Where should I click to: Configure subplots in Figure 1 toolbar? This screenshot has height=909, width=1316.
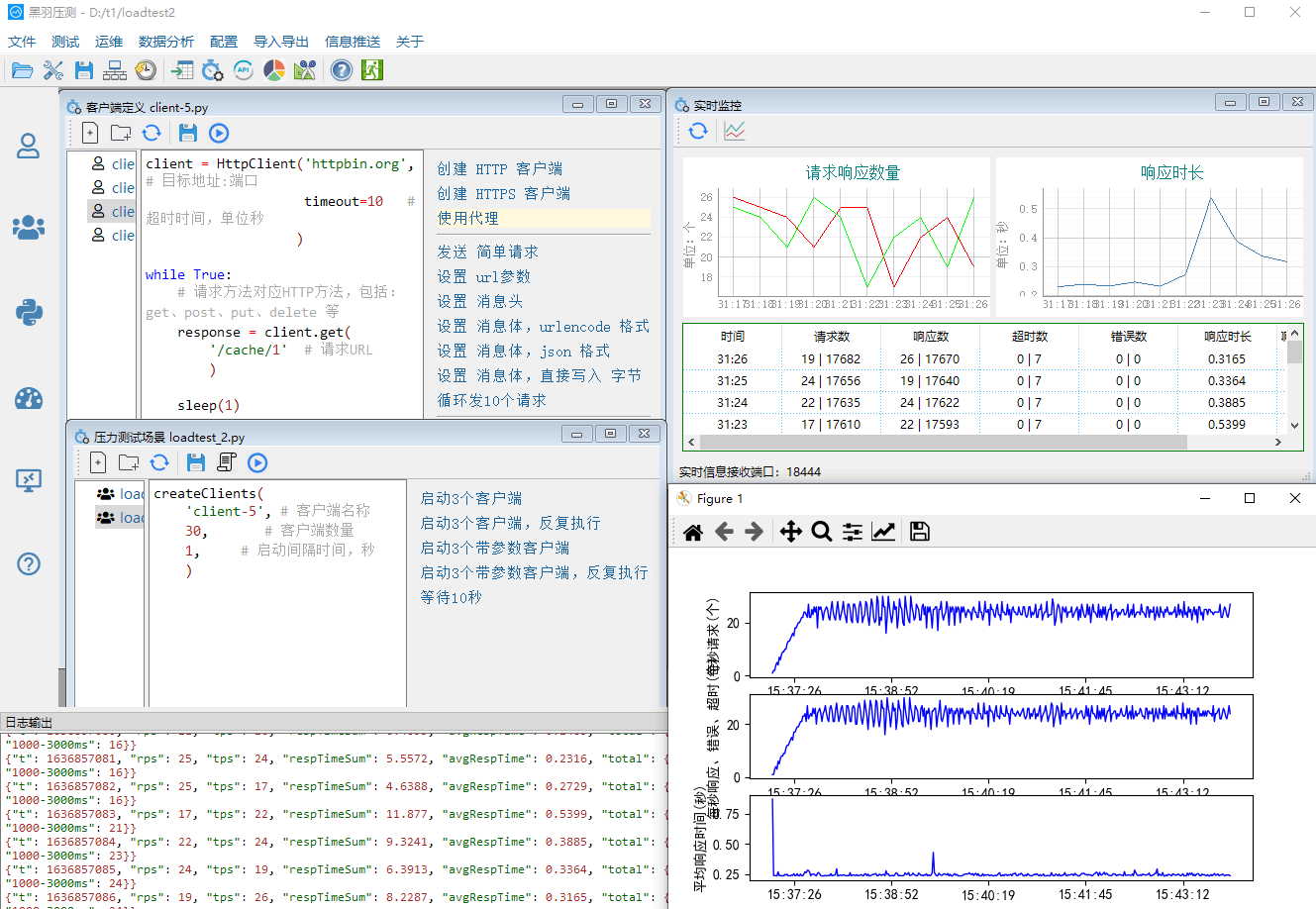pos(853,533)
